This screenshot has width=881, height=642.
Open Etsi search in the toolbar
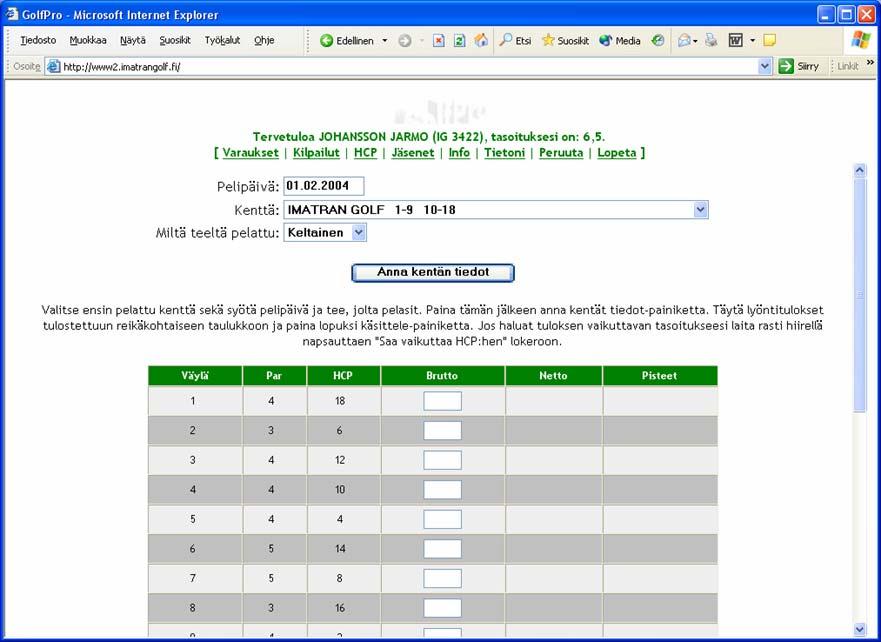(x=515, y=40)
